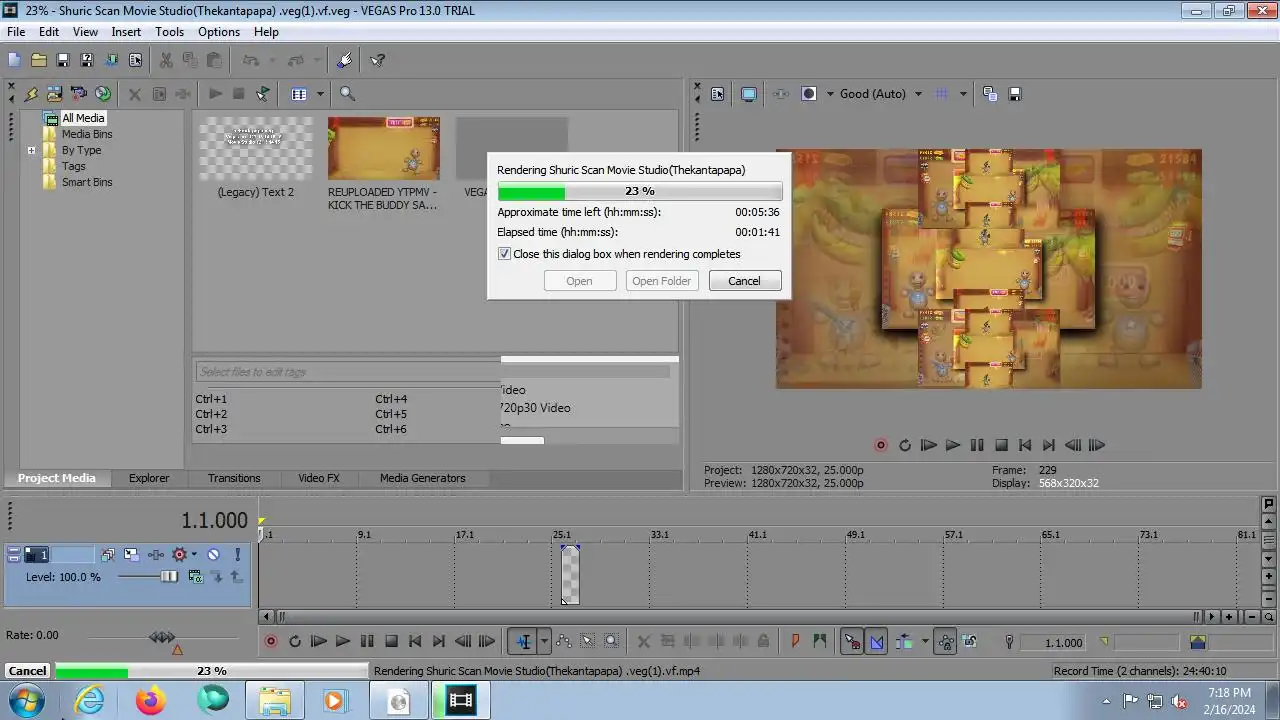Toggle Lock Envelopes to Events button
The width and height of the screenshot is (1280, 720).
(945, 642)
